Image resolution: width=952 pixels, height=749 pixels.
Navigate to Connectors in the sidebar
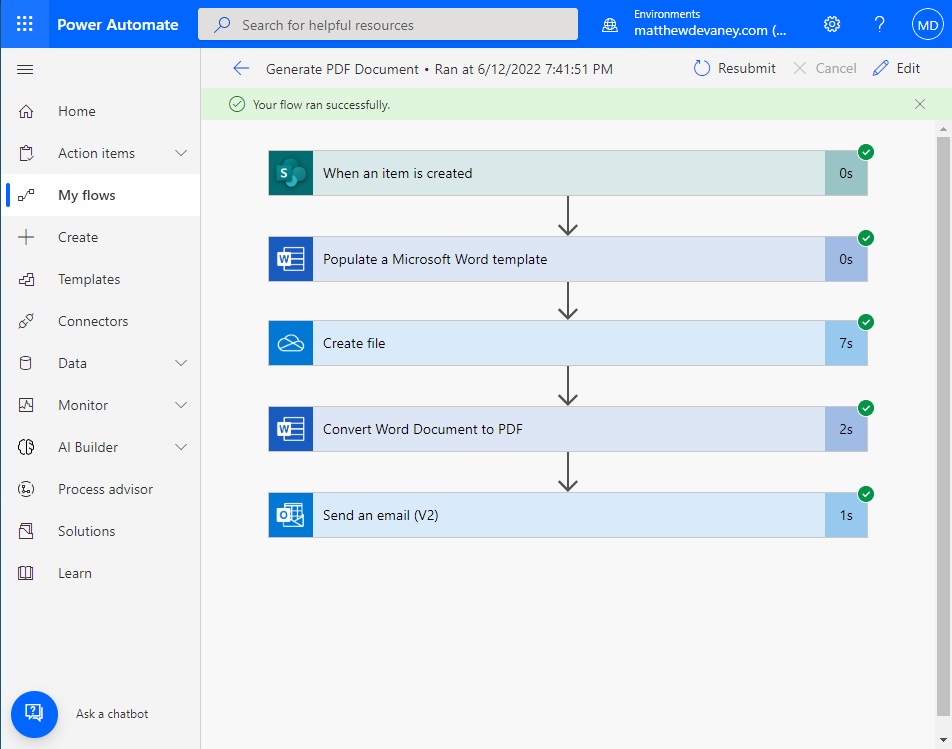(x=92, y=321)
